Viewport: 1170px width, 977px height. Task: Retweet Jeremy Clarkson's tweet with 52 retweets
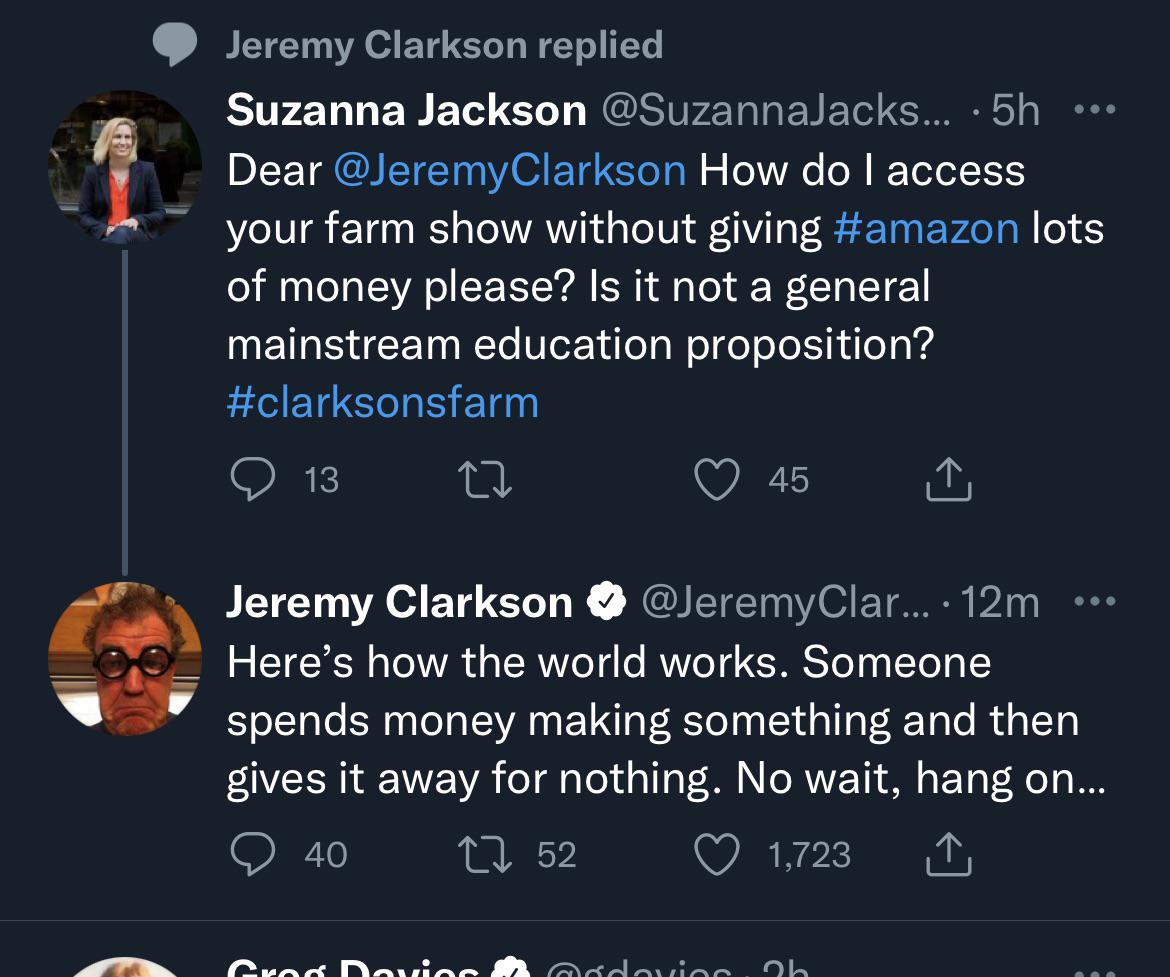click(x=485, y=855)
